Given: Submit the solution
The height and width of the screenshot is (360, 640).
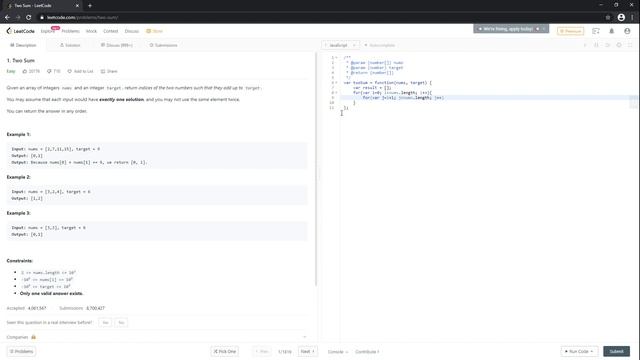Looking at the screenshot, I should click(x=616, y=351).
